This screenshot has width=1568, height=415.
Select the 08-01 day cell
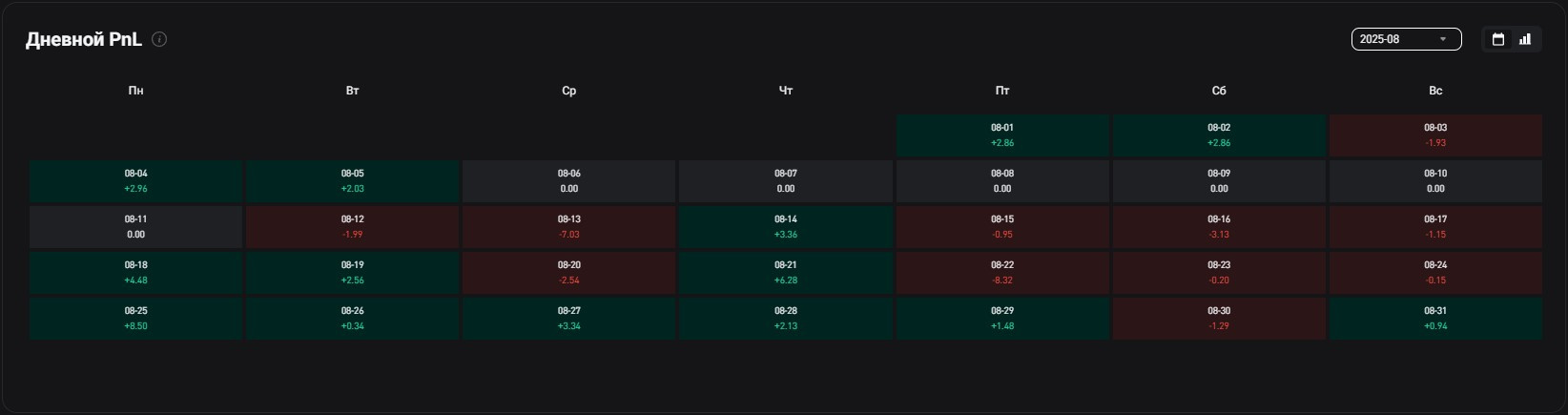tap(1002, 135)
